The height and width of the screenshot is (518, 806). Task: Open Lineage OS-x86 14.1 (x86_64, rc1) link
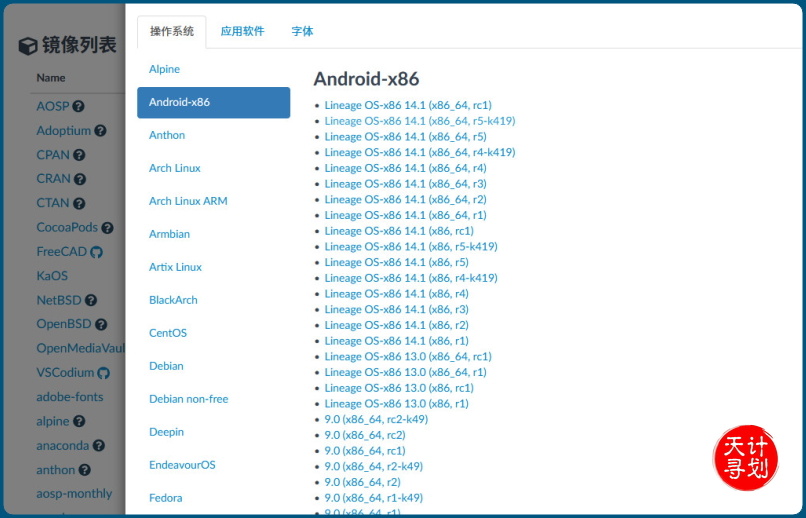[407, 105]
